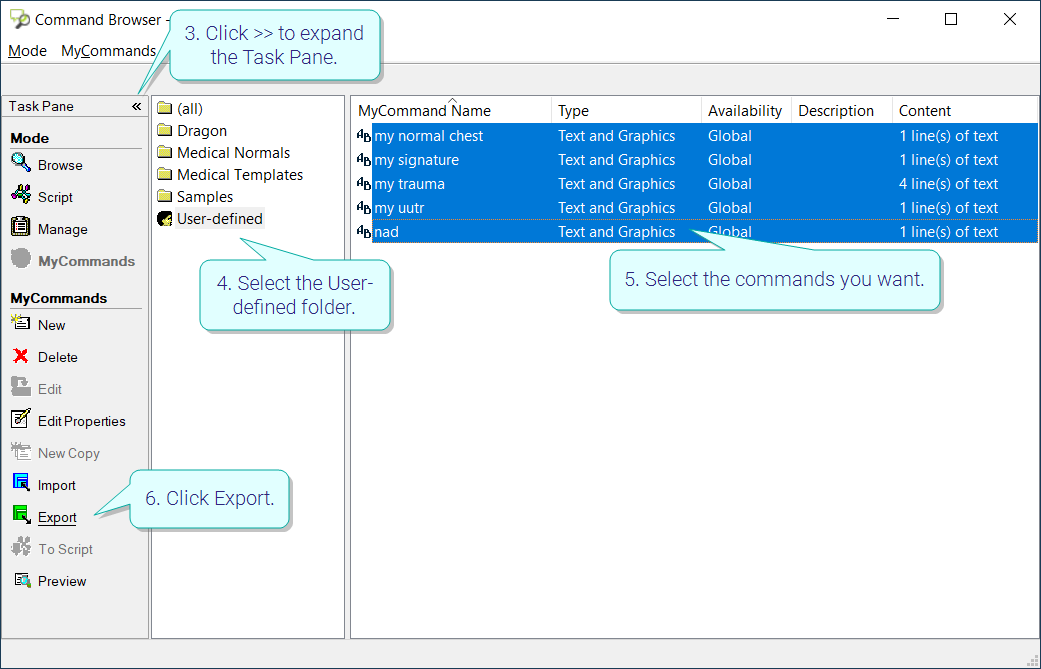Delete the selected commands
The height and width of the screenshot is (669, 1041).
click(x=58, y=357)
